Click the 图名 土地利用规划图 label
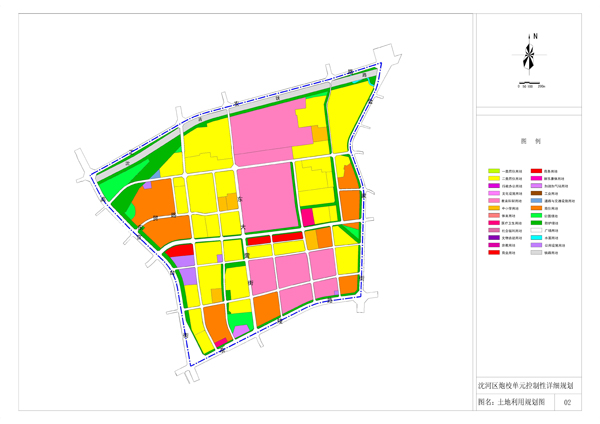The width and height of the screenshot is (600, 424). point(512,402)
